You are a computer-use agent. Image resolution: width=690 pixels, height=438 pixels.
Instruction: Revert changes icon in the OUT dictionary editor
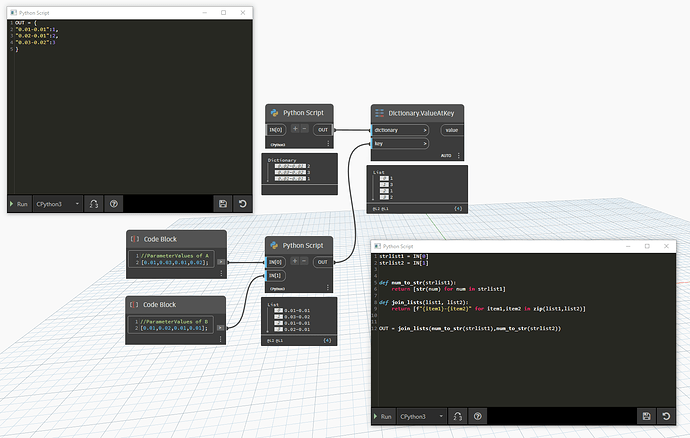point(242,204)
